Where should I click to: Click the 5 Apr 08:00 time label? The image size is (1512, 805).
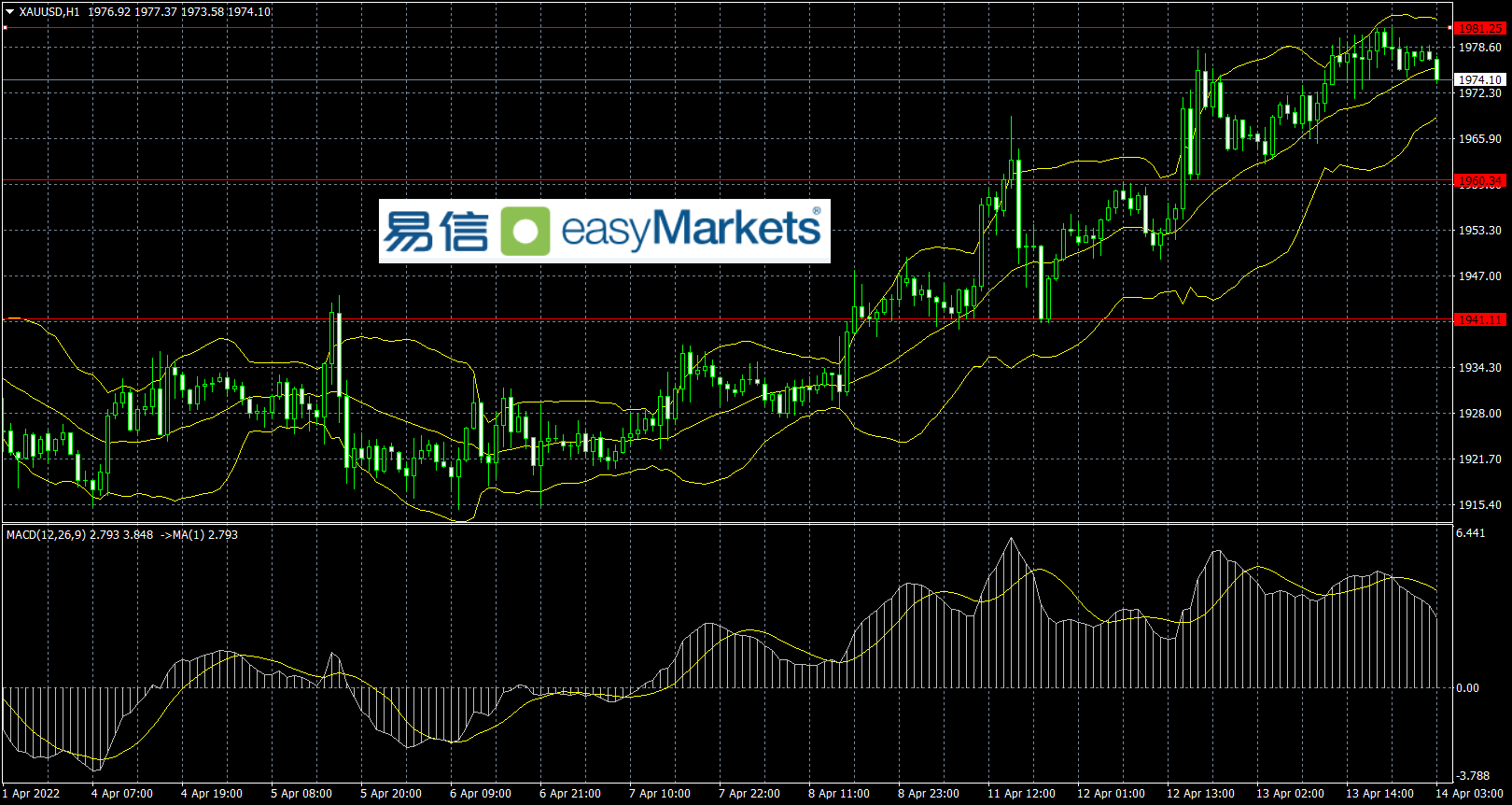click(301, 794)
